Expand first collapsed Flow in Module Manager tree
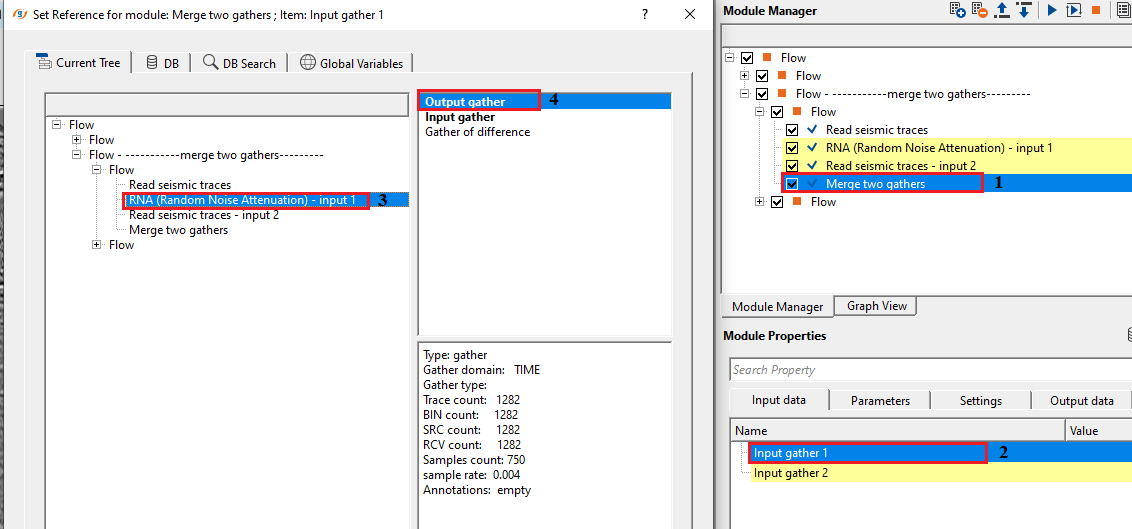The image size is (1132, 529). (745, 76)
